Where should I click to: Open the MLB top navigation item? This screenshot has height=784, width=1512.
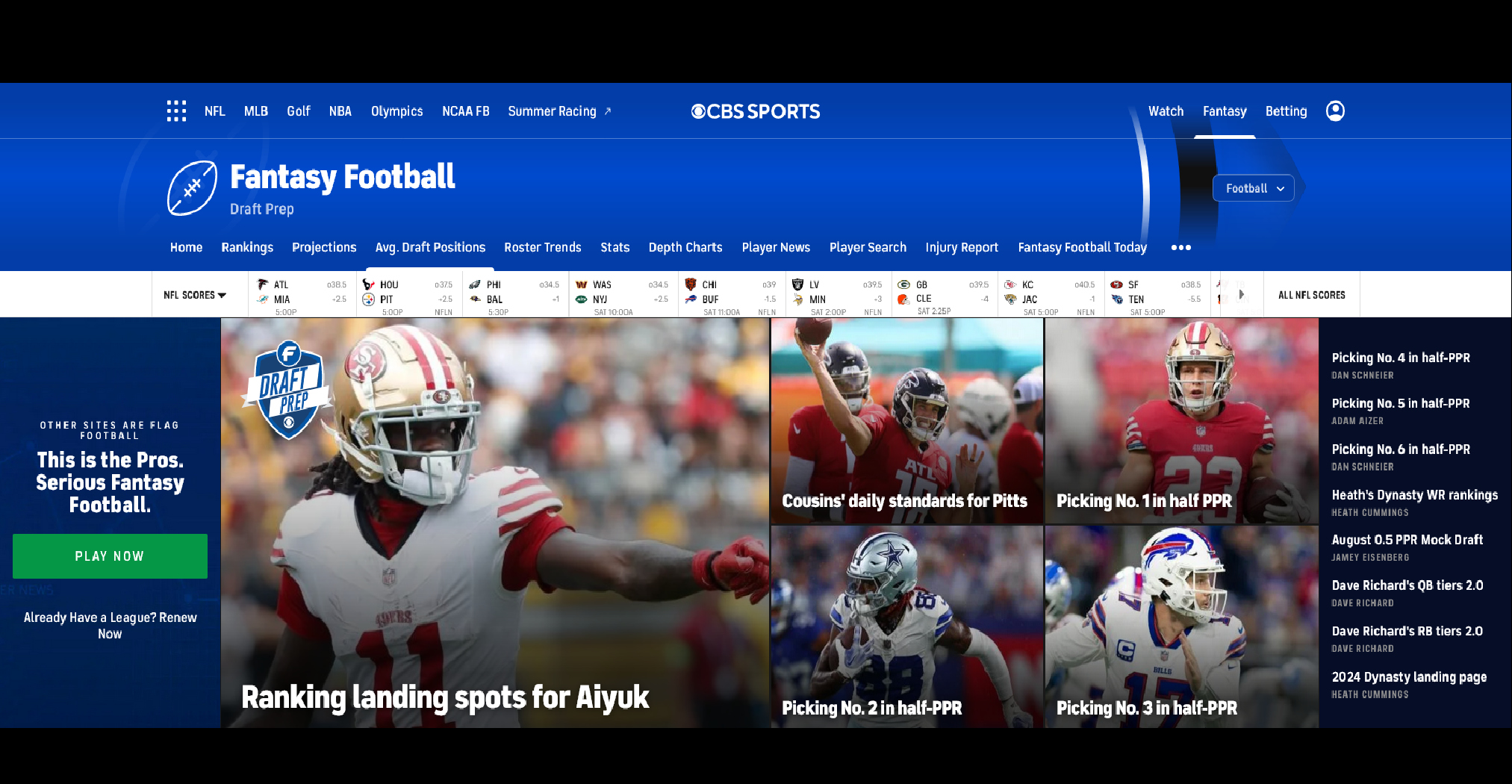click(x=256, y=111)
